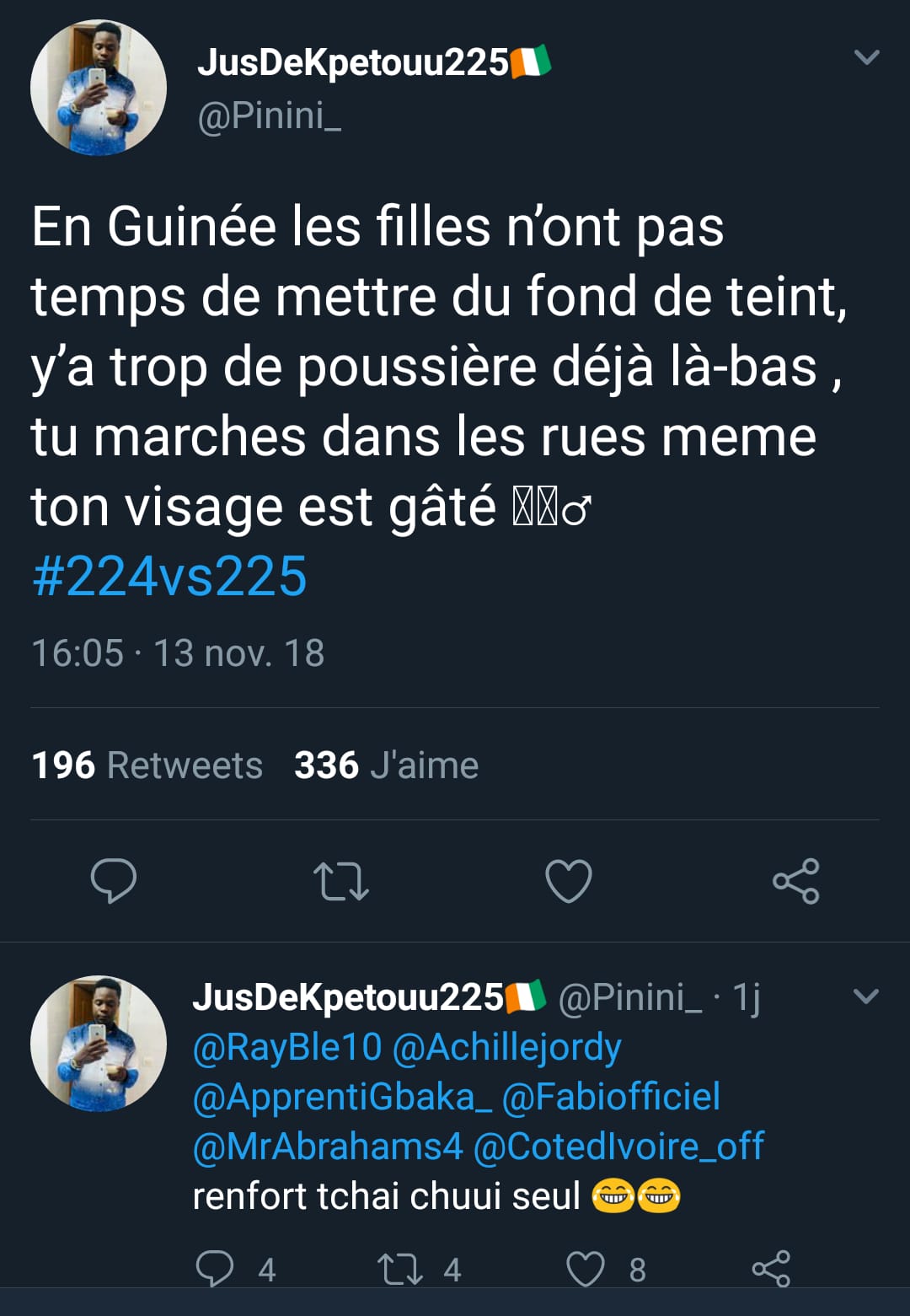View the 196 Retweets list
The image size is (910, 1316).
(x=147, y=765)
